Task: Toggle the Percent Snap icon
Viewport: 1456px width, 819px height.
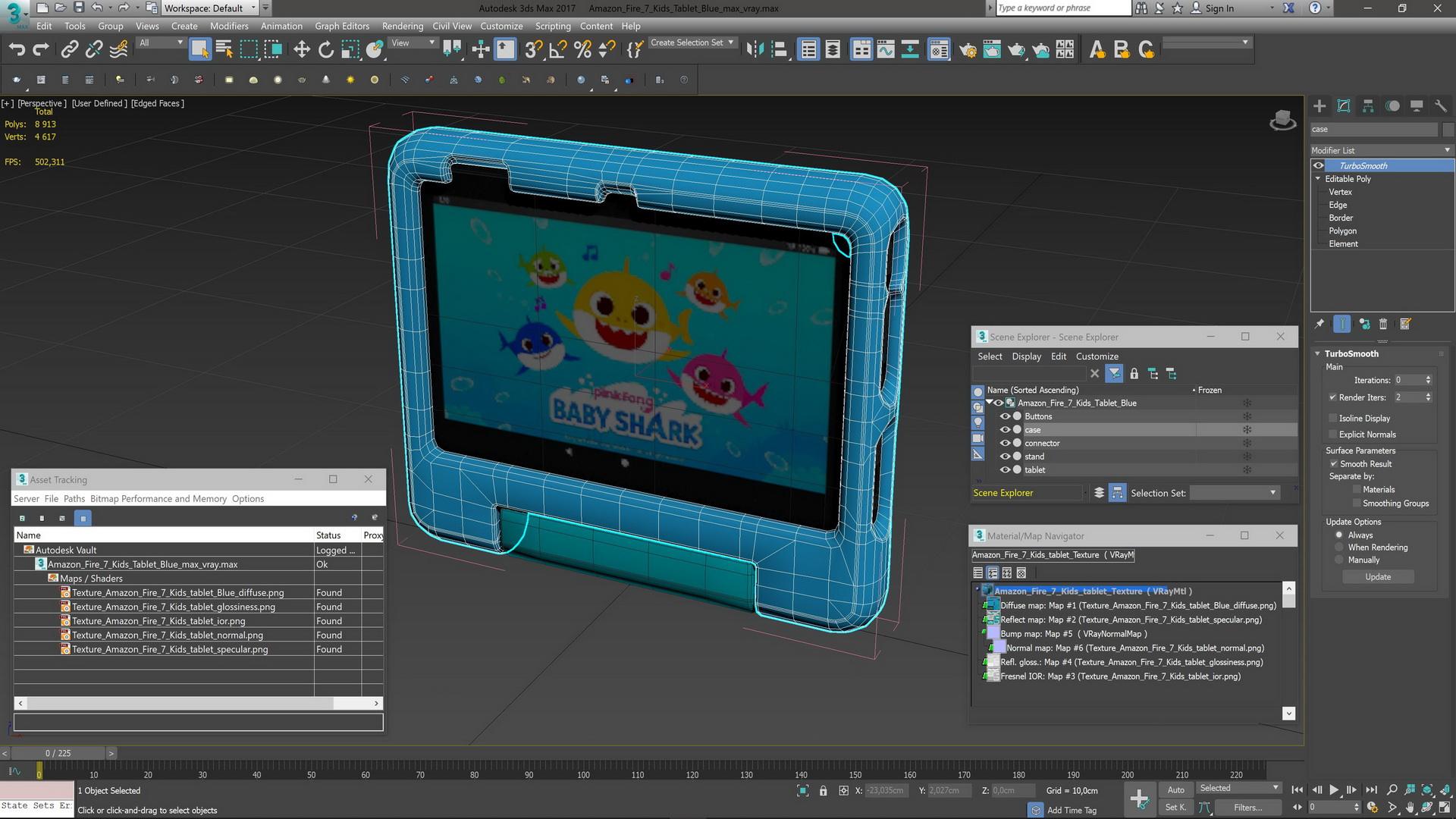Action: click(582, 50)
